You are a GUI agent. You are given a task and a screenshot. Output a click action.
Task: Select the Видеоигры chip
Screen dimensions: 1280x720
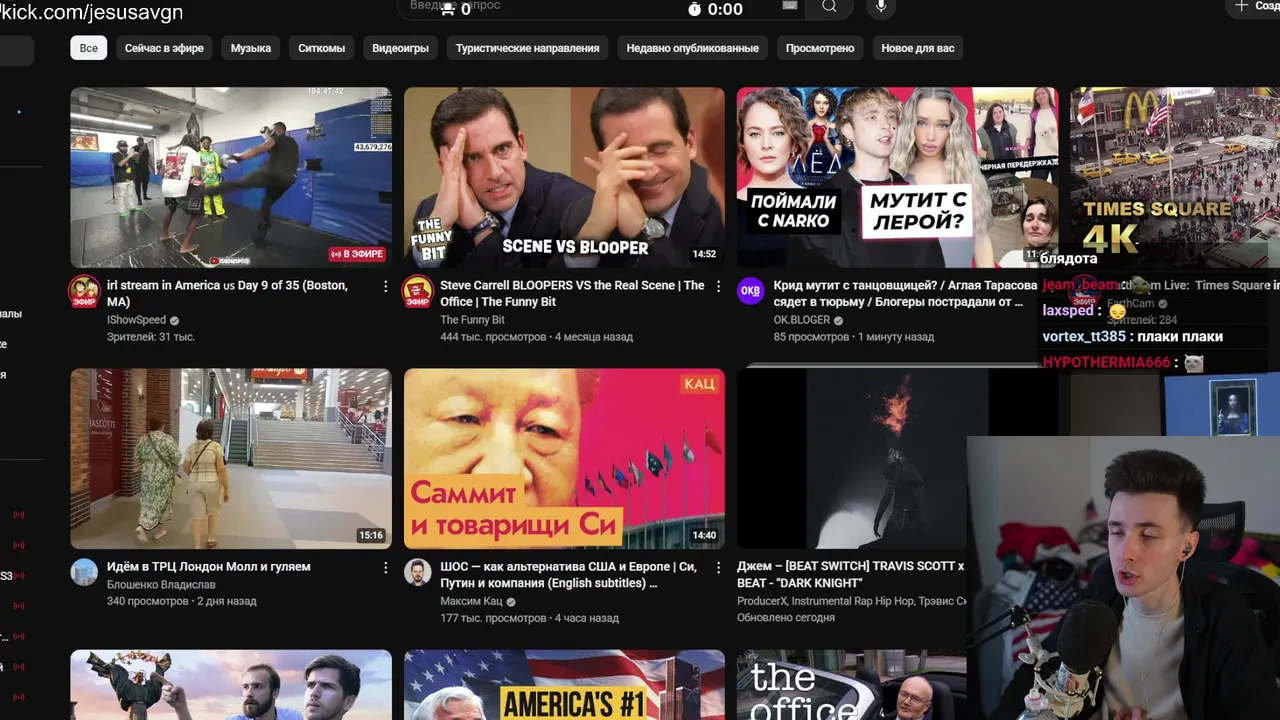[400, 48]
